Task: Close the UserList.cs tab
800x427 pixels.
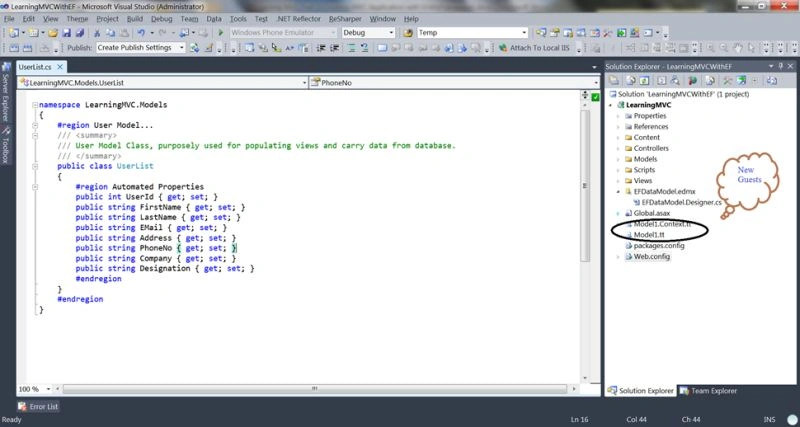Action: tap(60, 67)
